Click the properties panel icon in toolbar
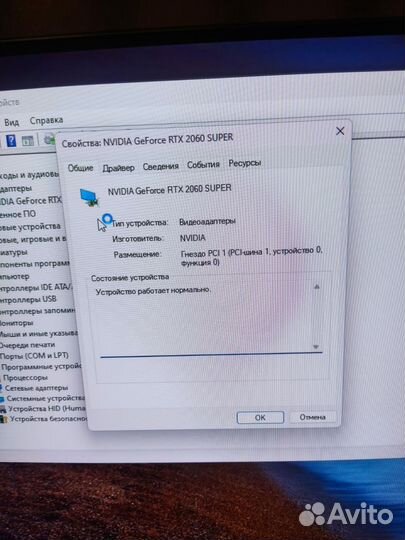 (27, 141)
